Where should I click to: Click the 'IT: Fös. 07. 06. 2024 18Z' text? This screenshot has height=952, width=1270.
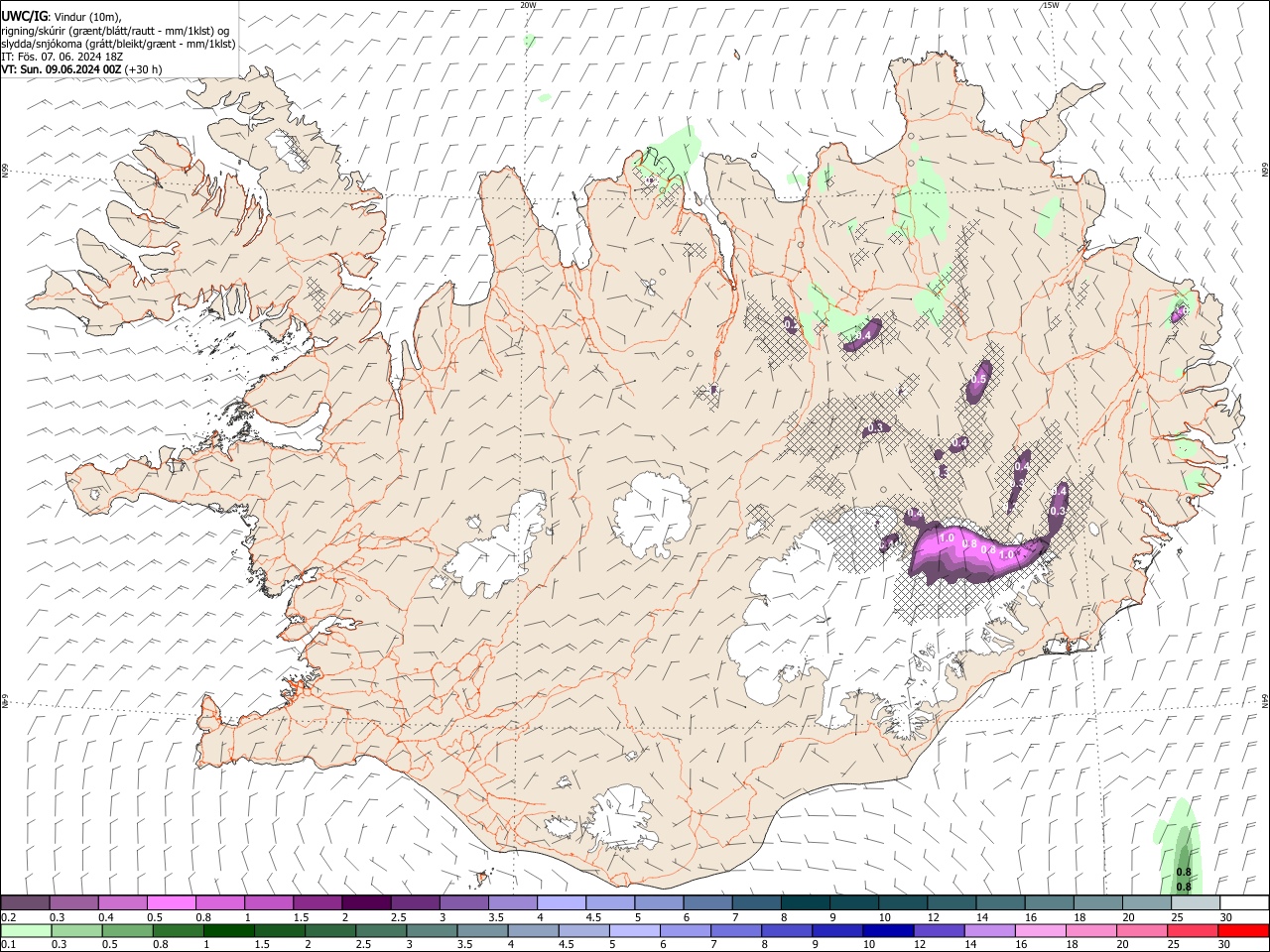pyautogui.click(x=62, y=57)
